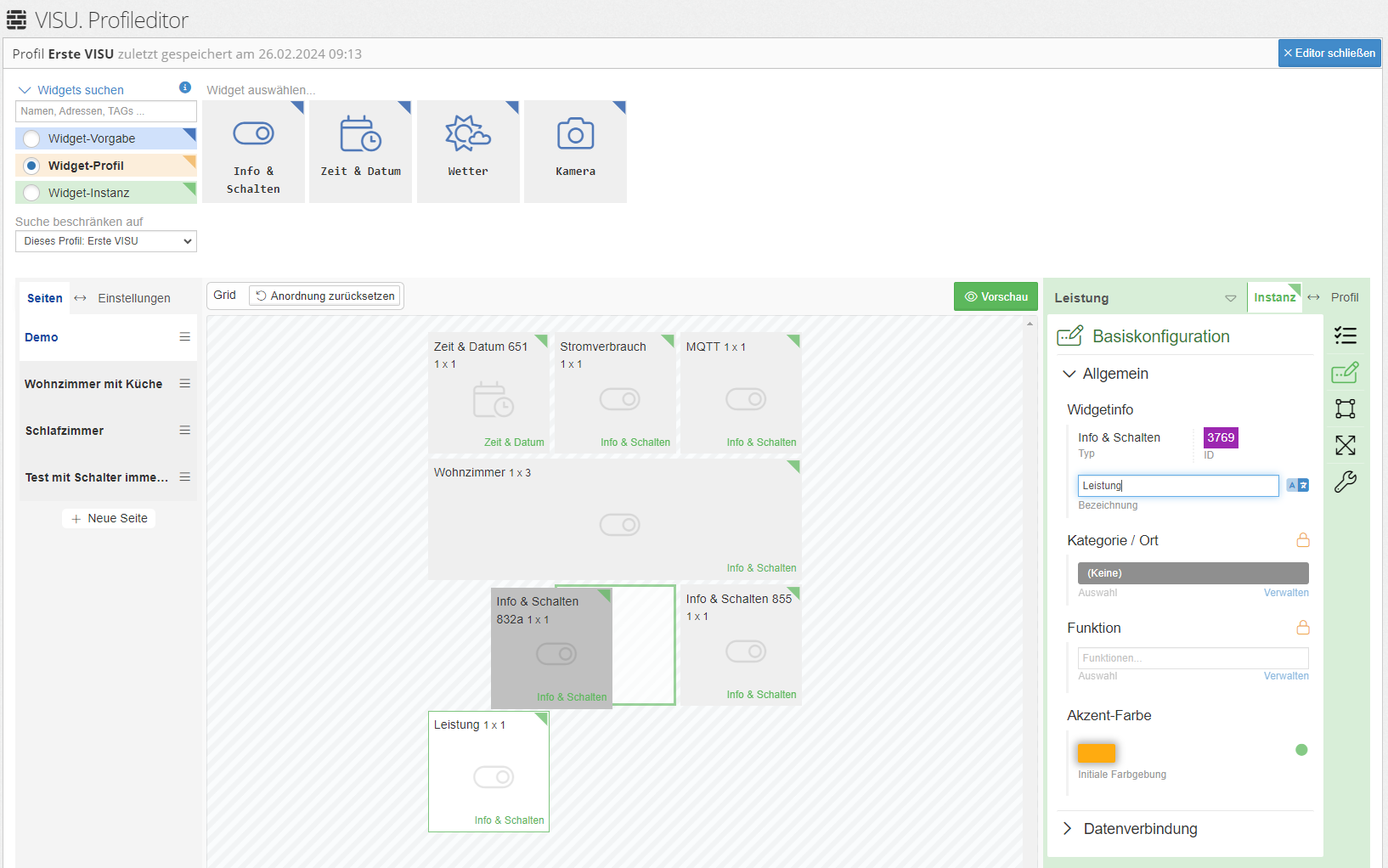Open the widget bounding box layout icon
1388x868 pixels.
tap(1346, 409)
